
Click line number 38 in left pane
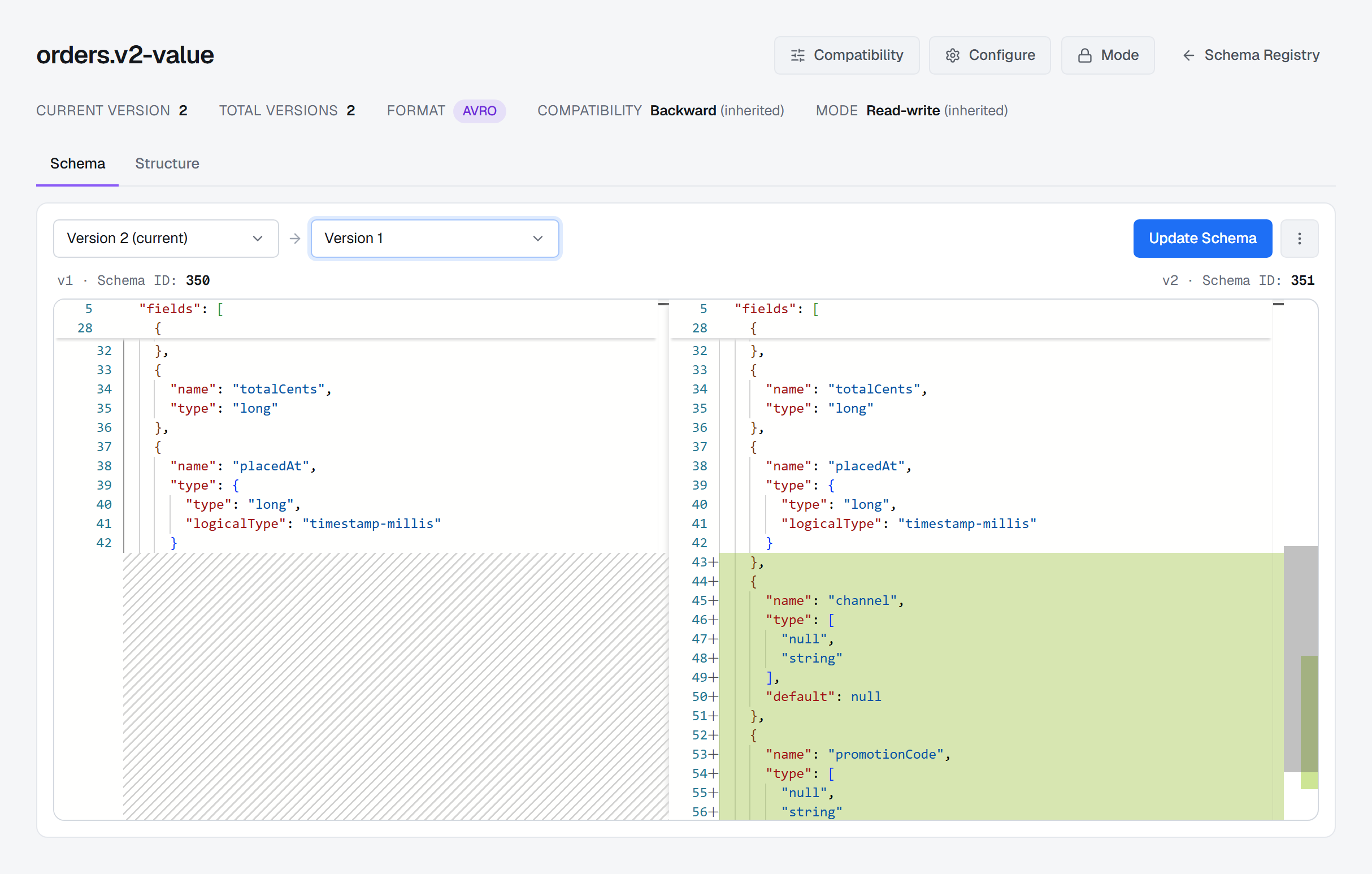(105, 466)
